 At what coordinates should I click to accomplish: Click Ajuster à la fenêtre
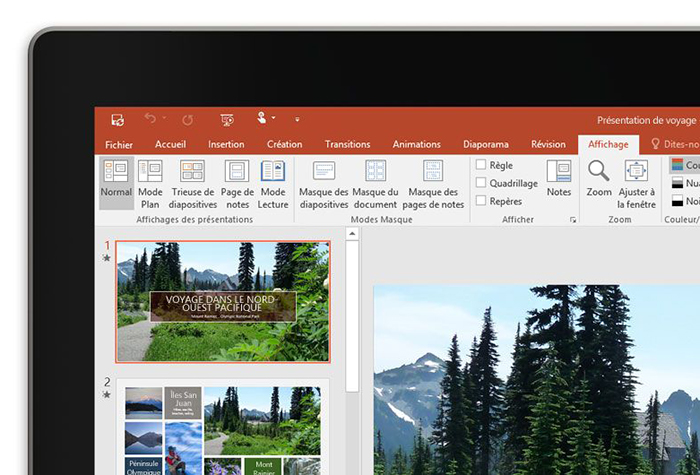click(x=637, y=181)
